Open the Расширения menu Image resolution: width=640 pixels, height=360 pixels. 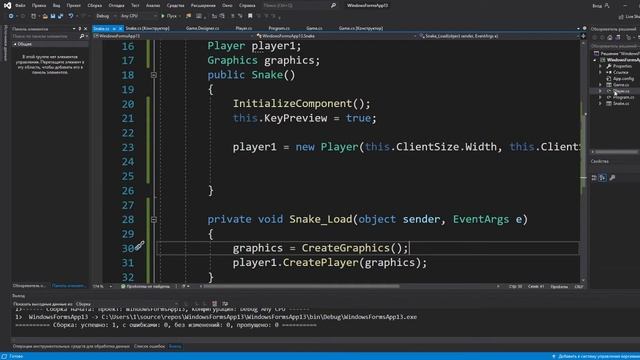click(203, 6)
